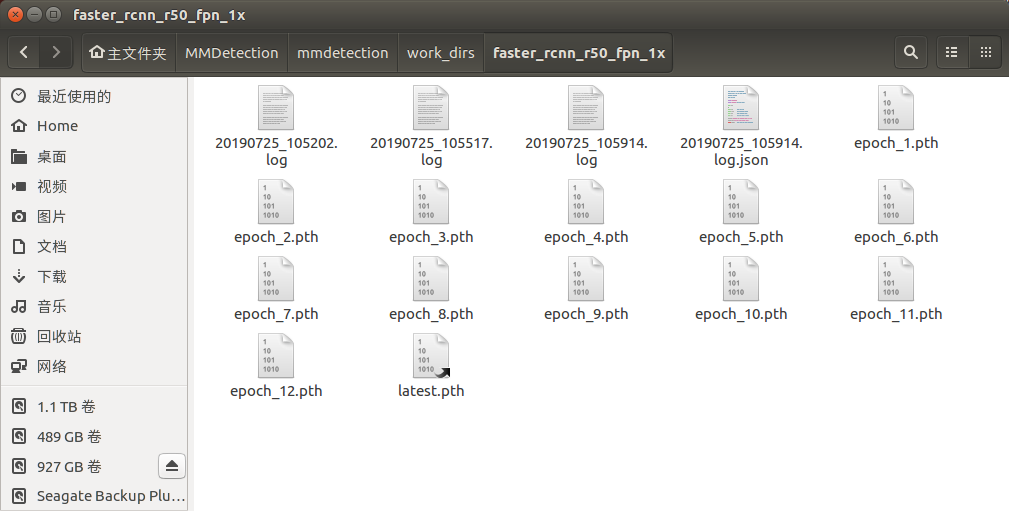Select the 20190725_105202.log file icon

pos(276,108)
